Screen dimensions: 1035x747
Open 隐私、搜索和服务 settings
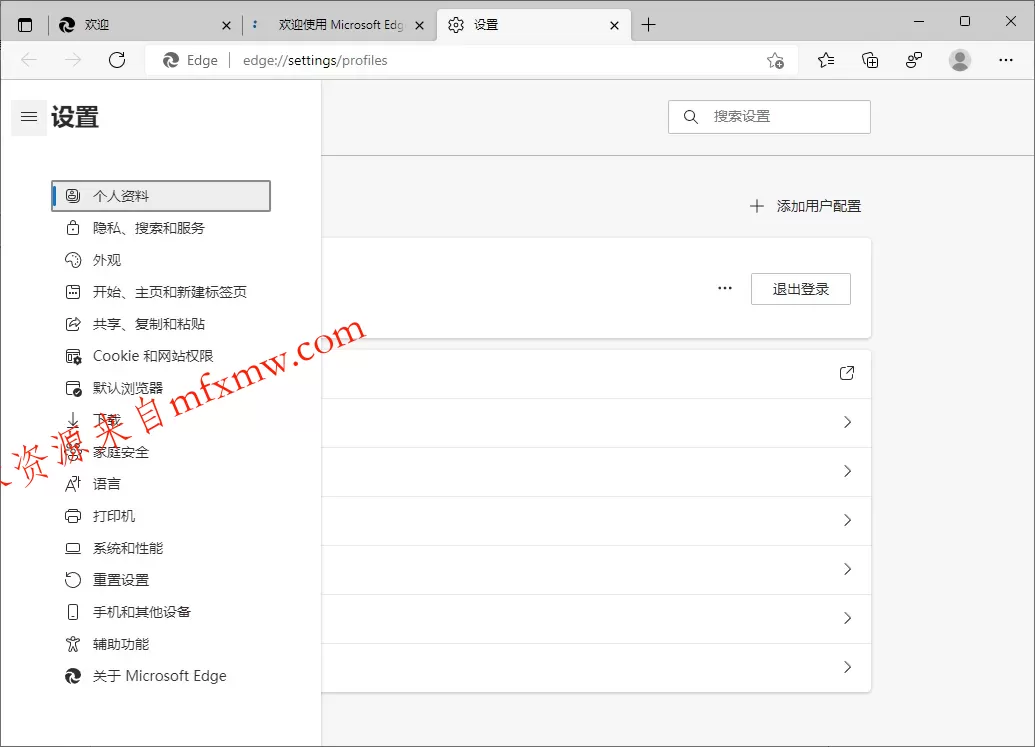161,228
